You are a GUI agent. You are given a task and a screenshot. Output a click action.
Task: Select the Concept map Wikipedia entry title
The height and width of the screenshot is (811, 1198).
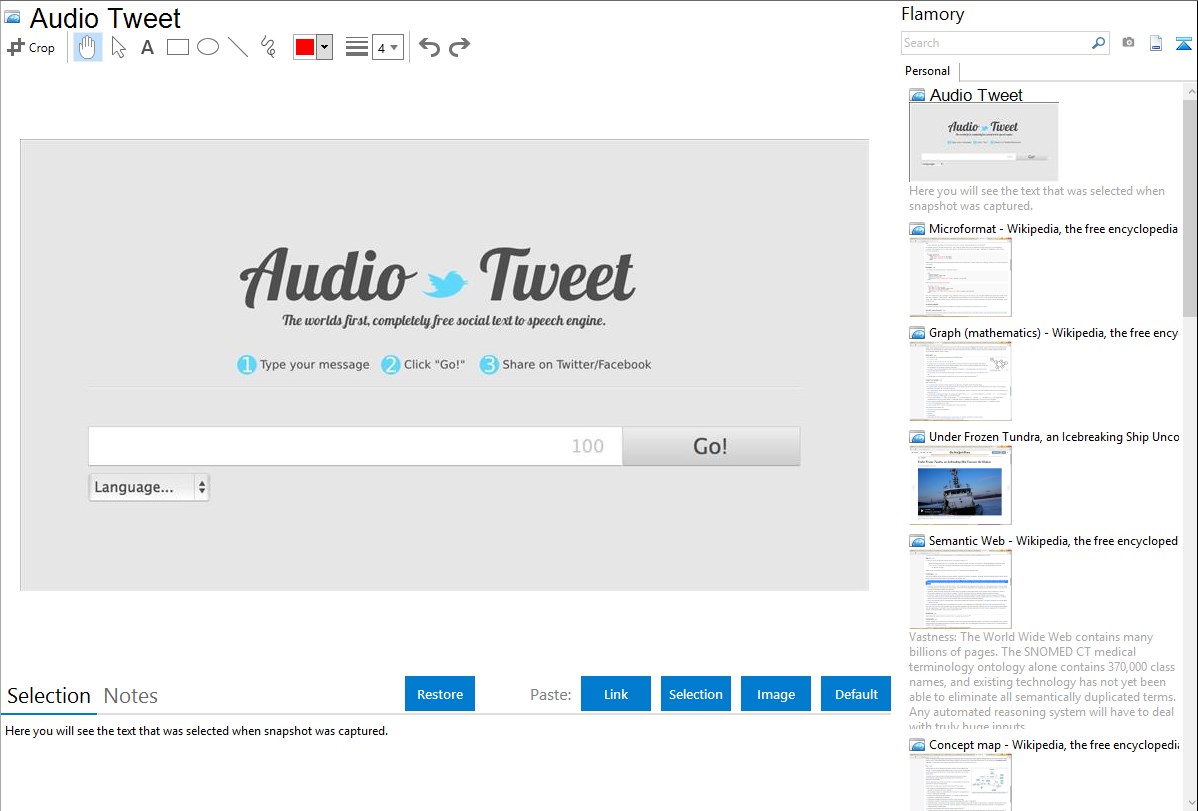(1054, 745)
